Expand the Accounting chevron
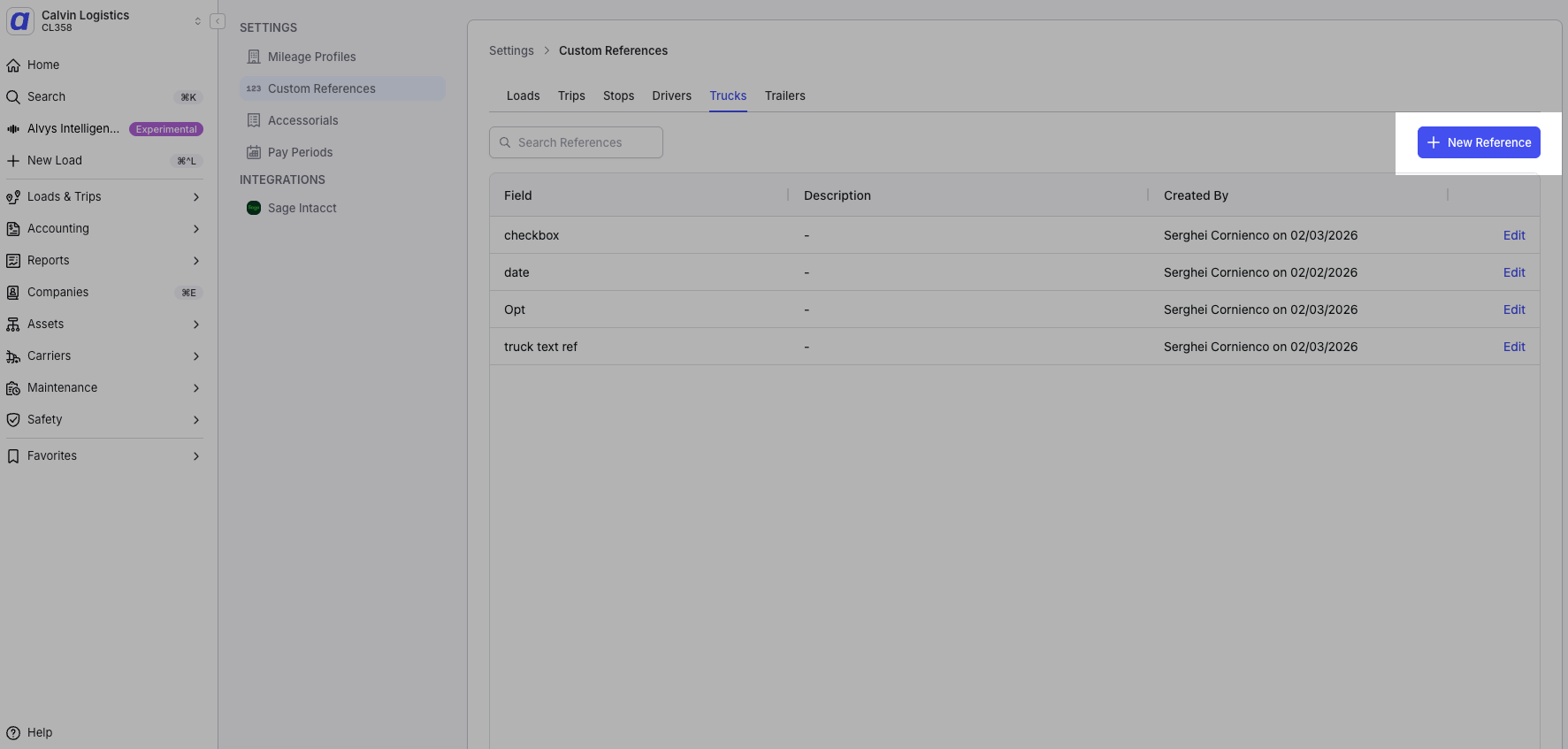 [x=196, y=229]
